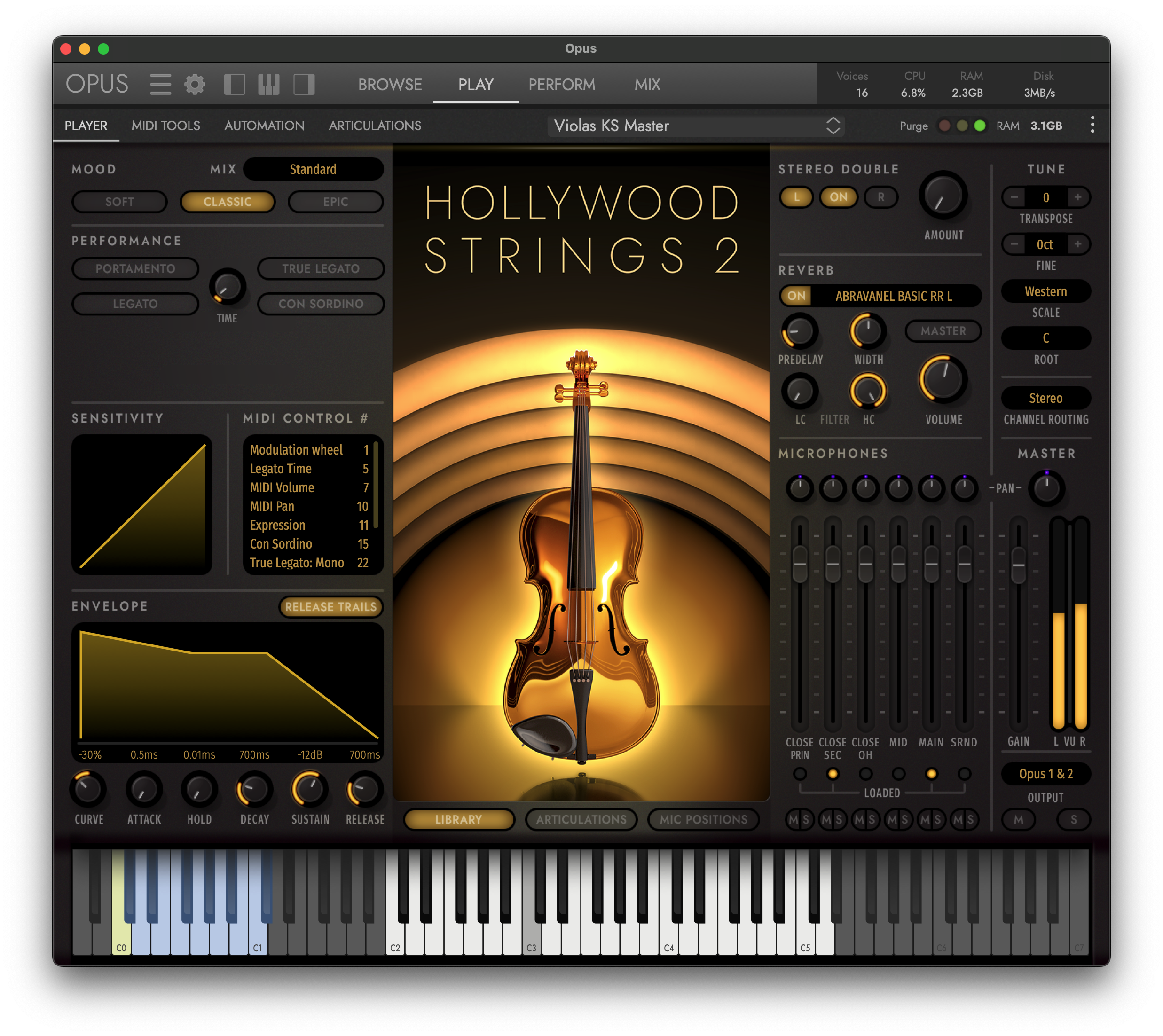Image resolution: width=1163 pixels, height=1036 pixels.
Task: Open the Stereo channel routing dropdown
Action: (1046, 398)
